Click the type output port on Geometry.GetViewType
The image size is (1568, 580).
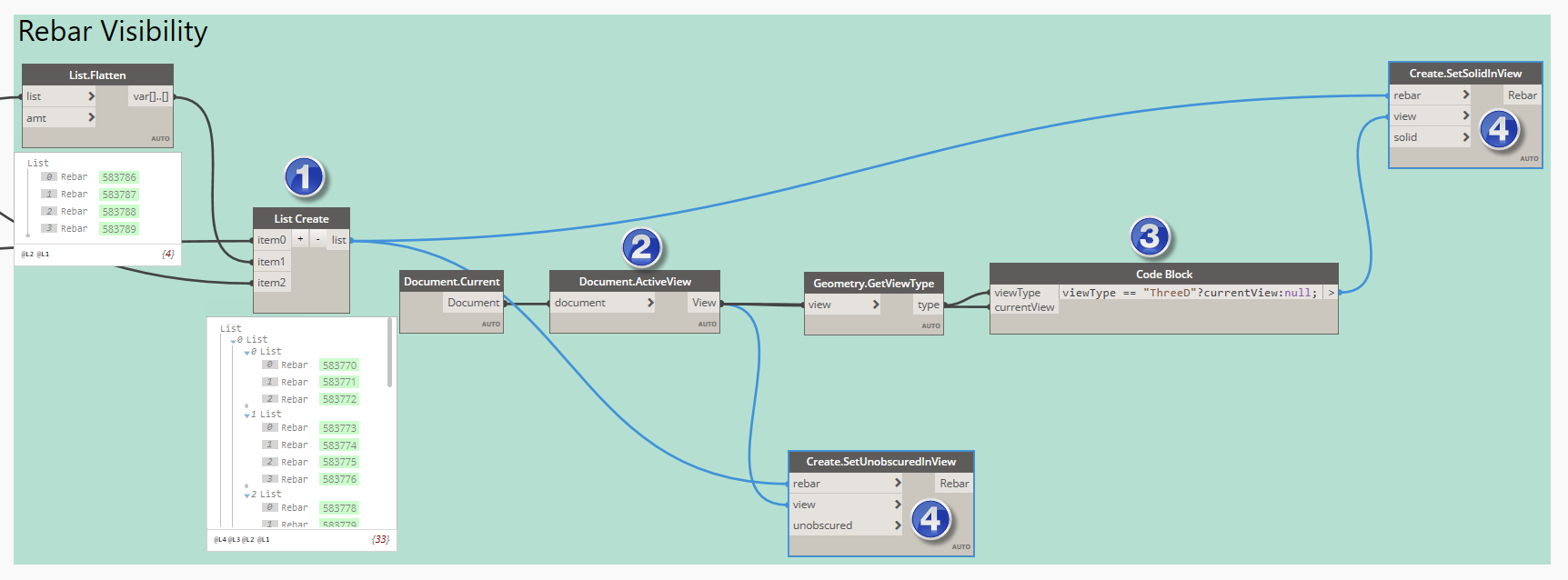(x=929, y=305)
